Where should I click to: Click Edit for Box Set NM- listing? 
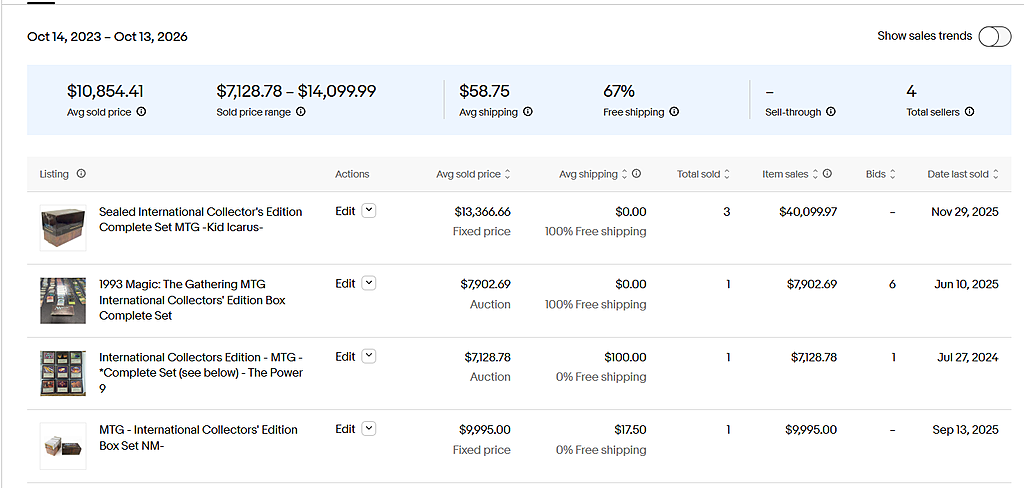pos(345,429)
